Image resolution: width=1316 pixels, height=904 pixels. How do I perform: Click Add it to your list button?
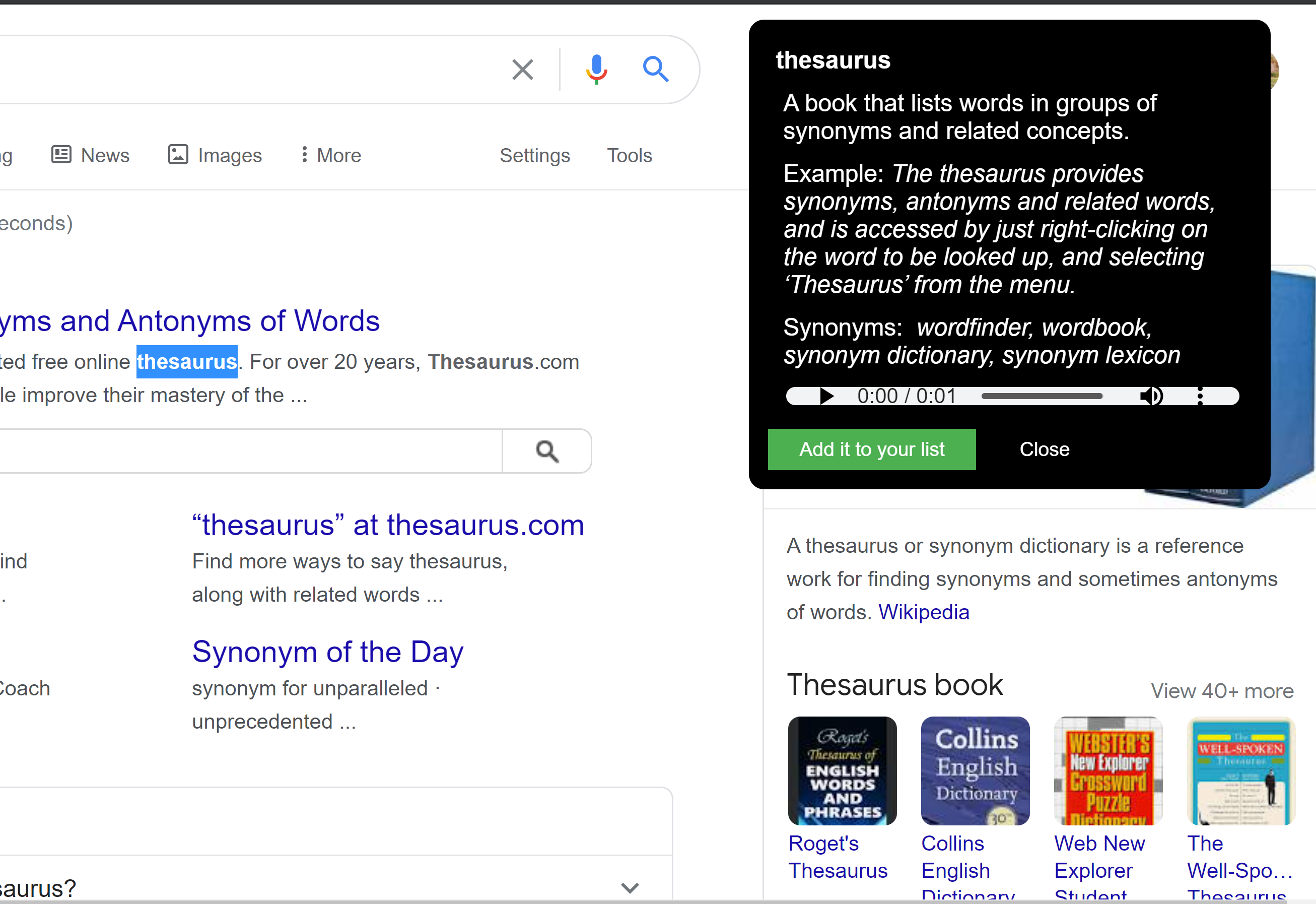871,449
